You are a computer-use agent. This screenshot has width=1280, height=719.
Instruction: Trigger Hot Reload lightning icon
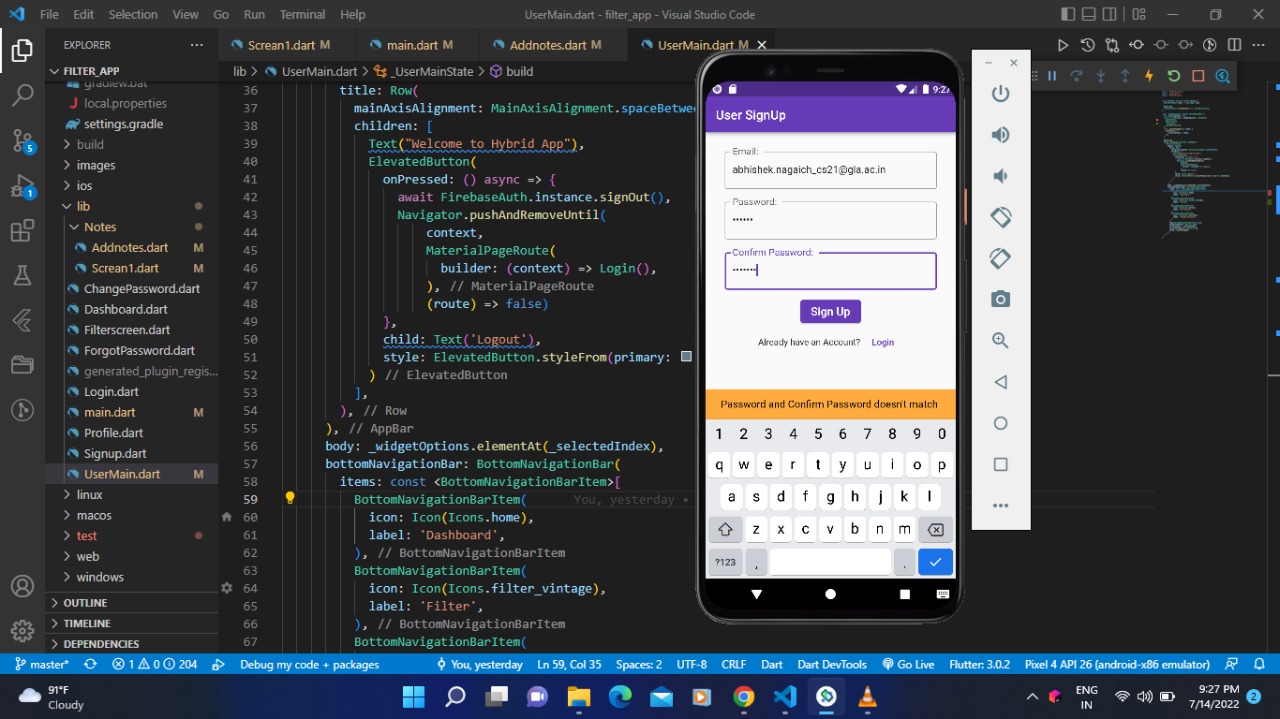(1149, 76)
